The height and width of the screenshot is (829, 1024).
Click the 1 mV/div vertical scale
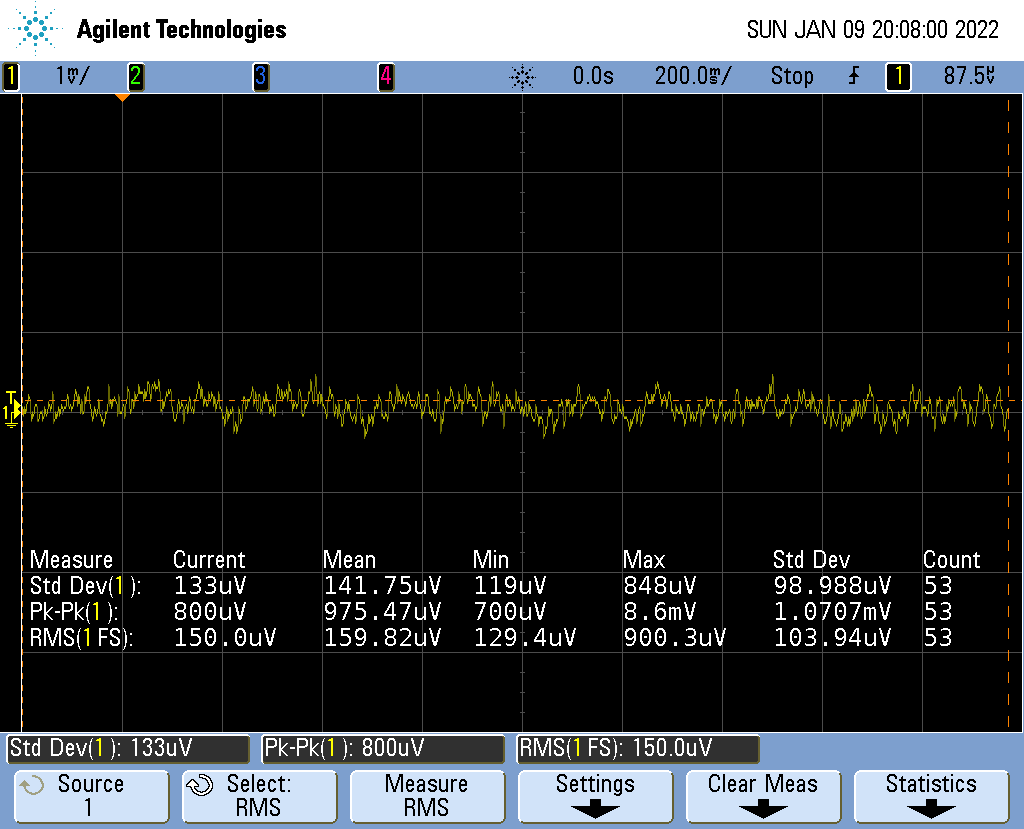tap(72, 76)
